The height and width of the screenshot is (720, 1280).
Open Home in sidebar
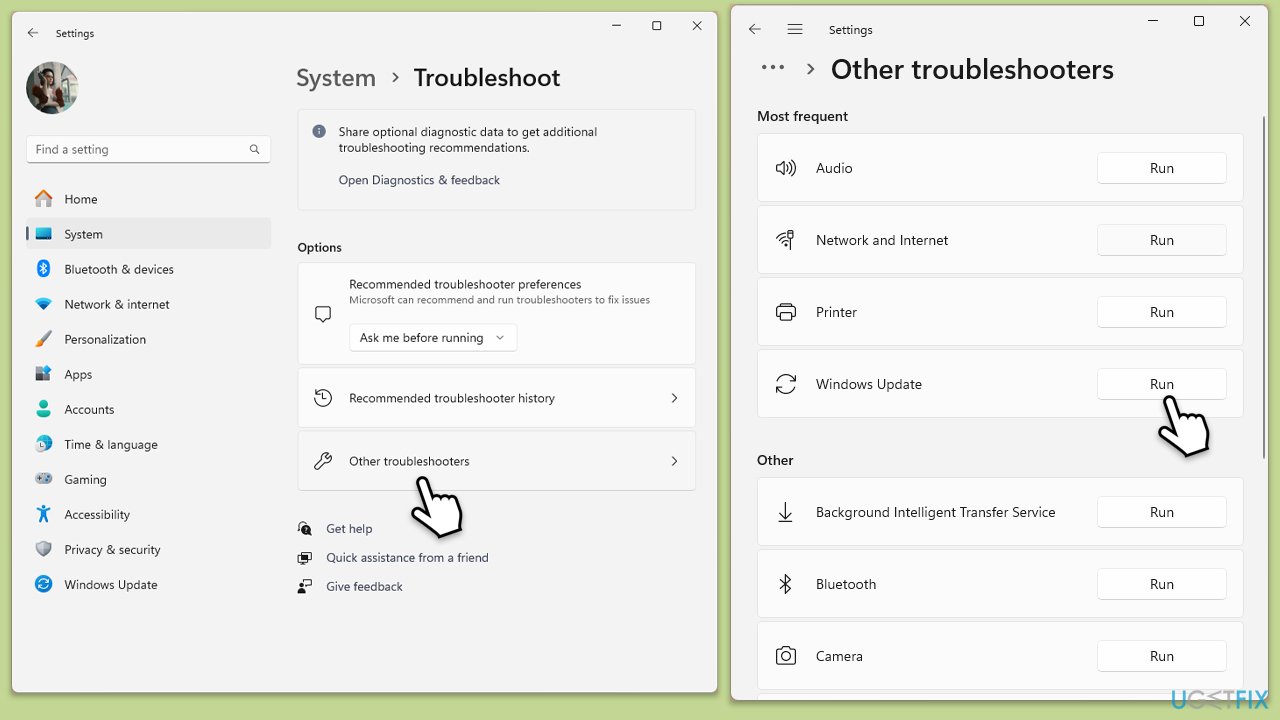click(148, 199)
